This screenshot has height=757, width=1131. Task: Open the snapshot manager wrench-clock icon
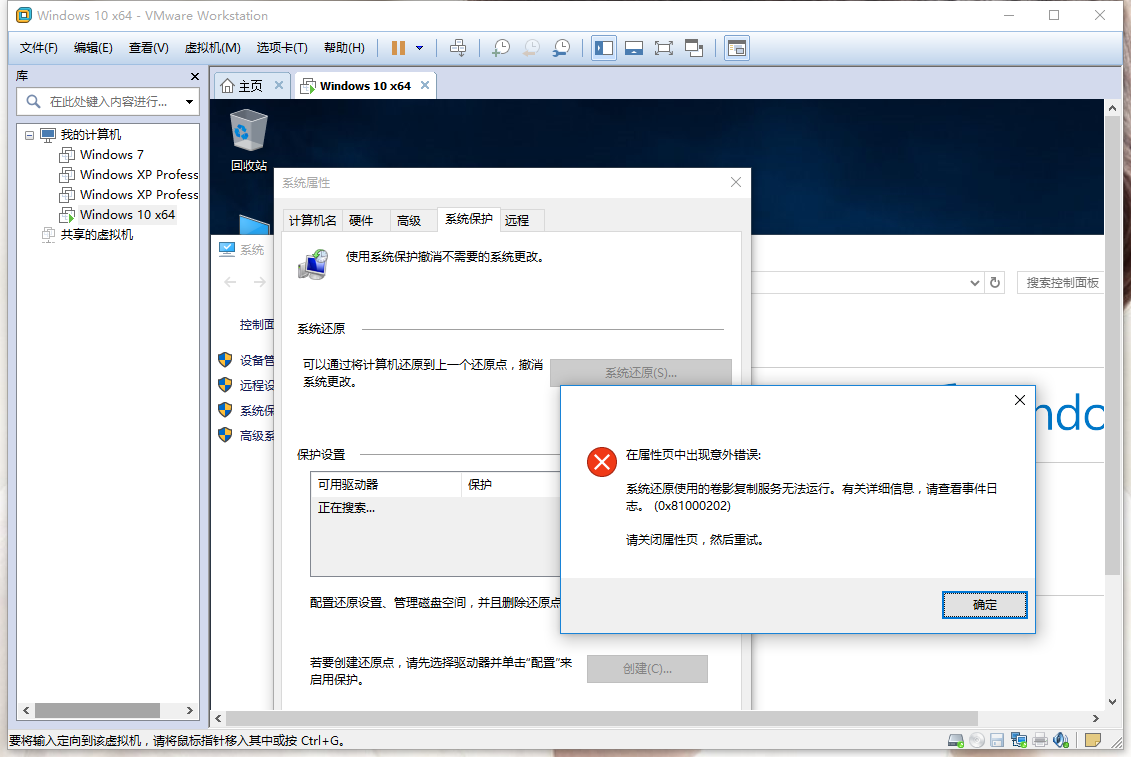[x=561, y=48]
